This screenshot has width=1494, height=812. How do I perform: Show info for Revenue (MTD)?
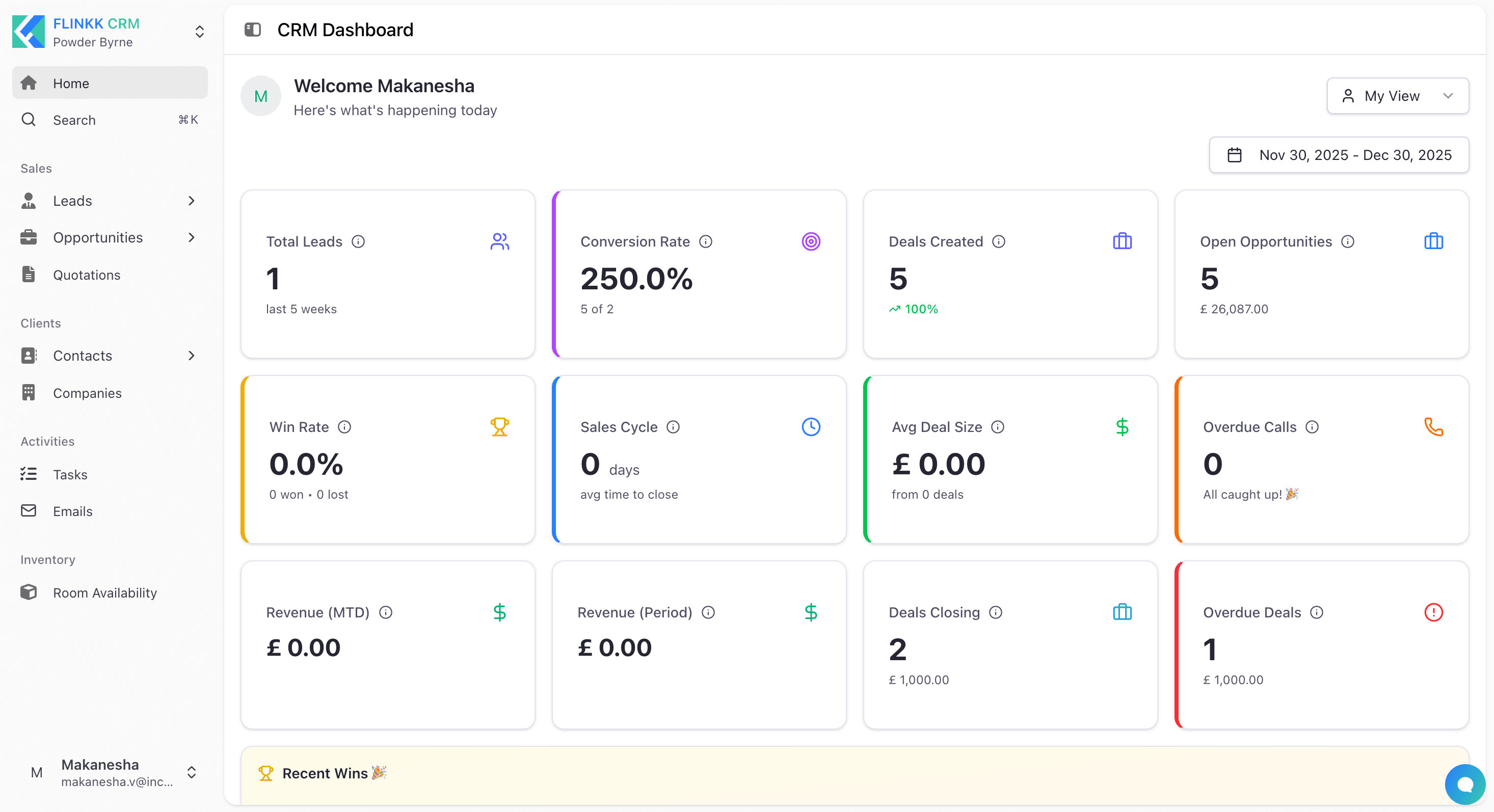386,612
